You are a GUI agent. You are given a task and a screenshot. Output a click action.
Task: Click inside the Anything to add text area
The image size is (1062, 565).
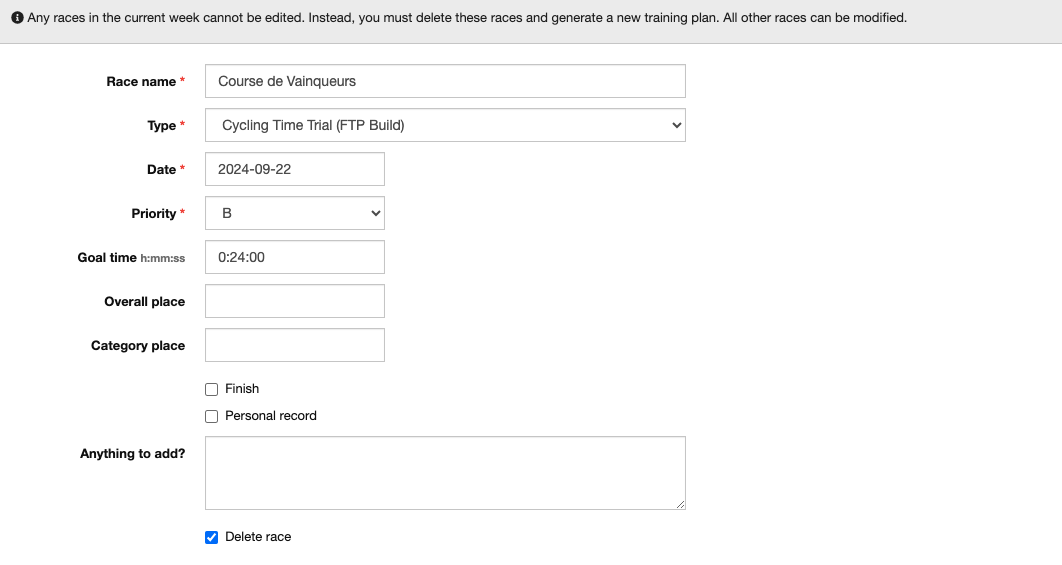pyautogui.click(x=445, y=472)
